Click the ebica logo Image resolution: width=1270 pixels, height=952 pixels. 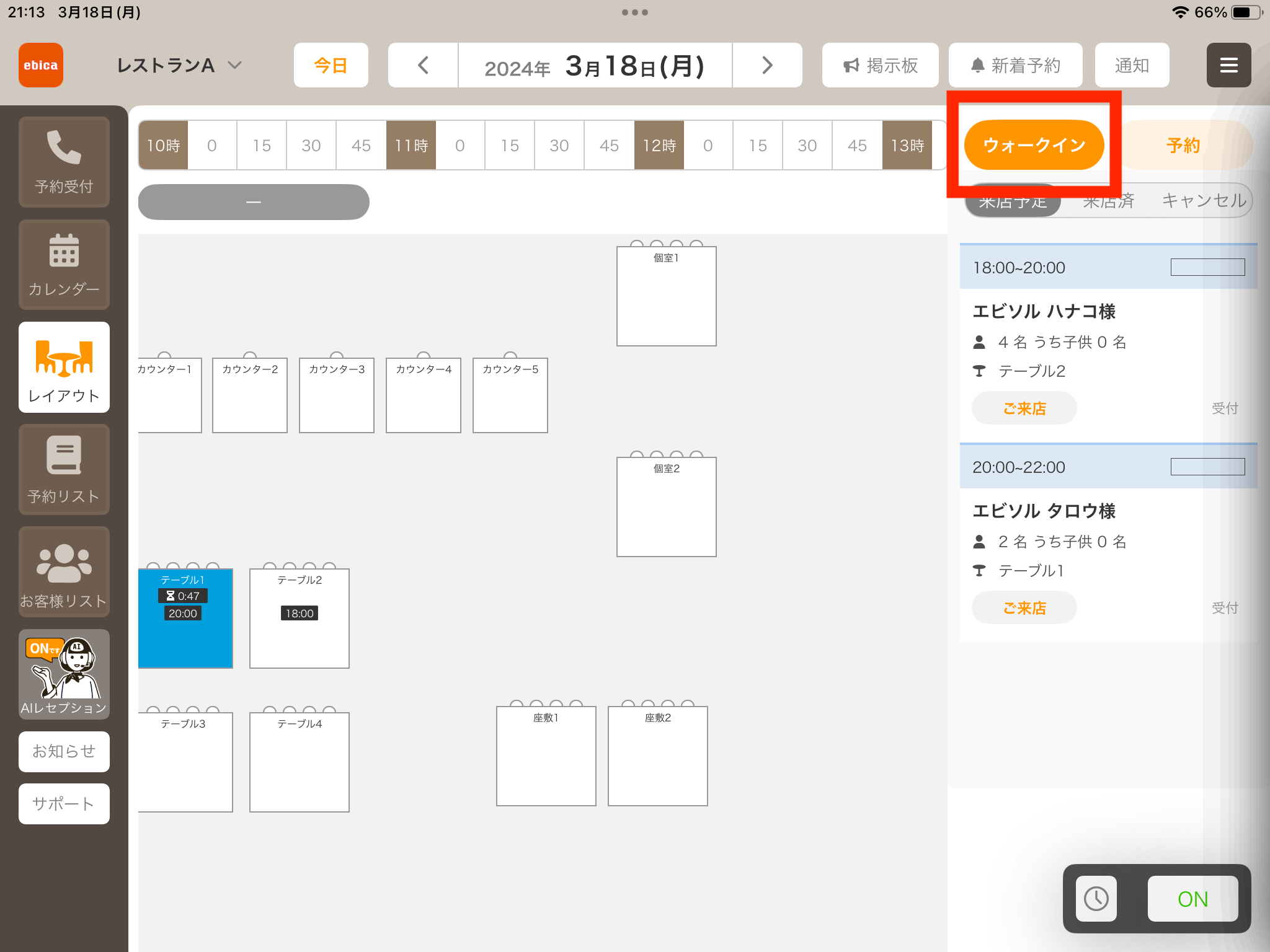pyautogui.click(x=41, y=65)
